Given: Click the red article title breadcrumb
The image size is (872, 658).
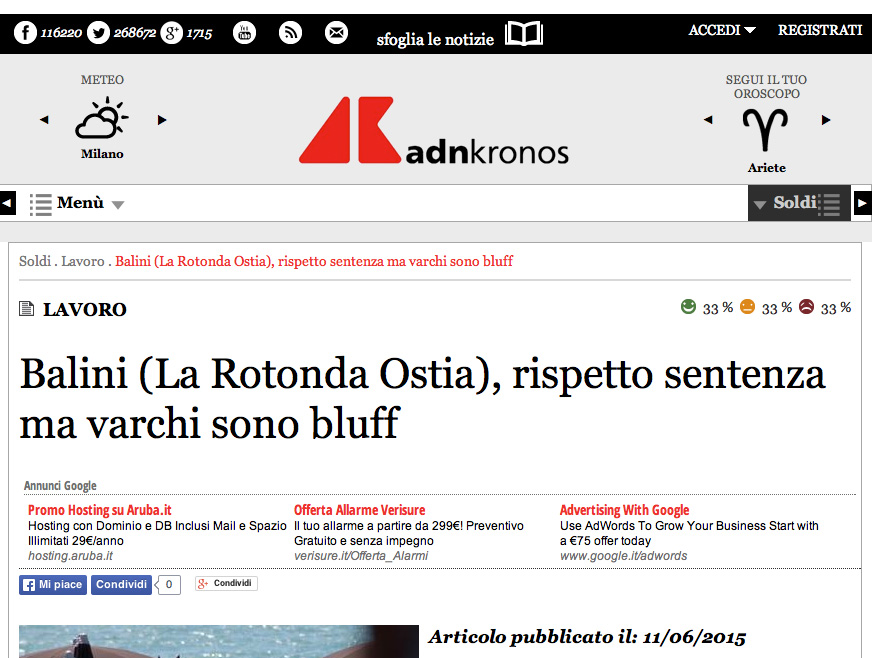Looking at the screenshot, I should (x=314, y=261).
